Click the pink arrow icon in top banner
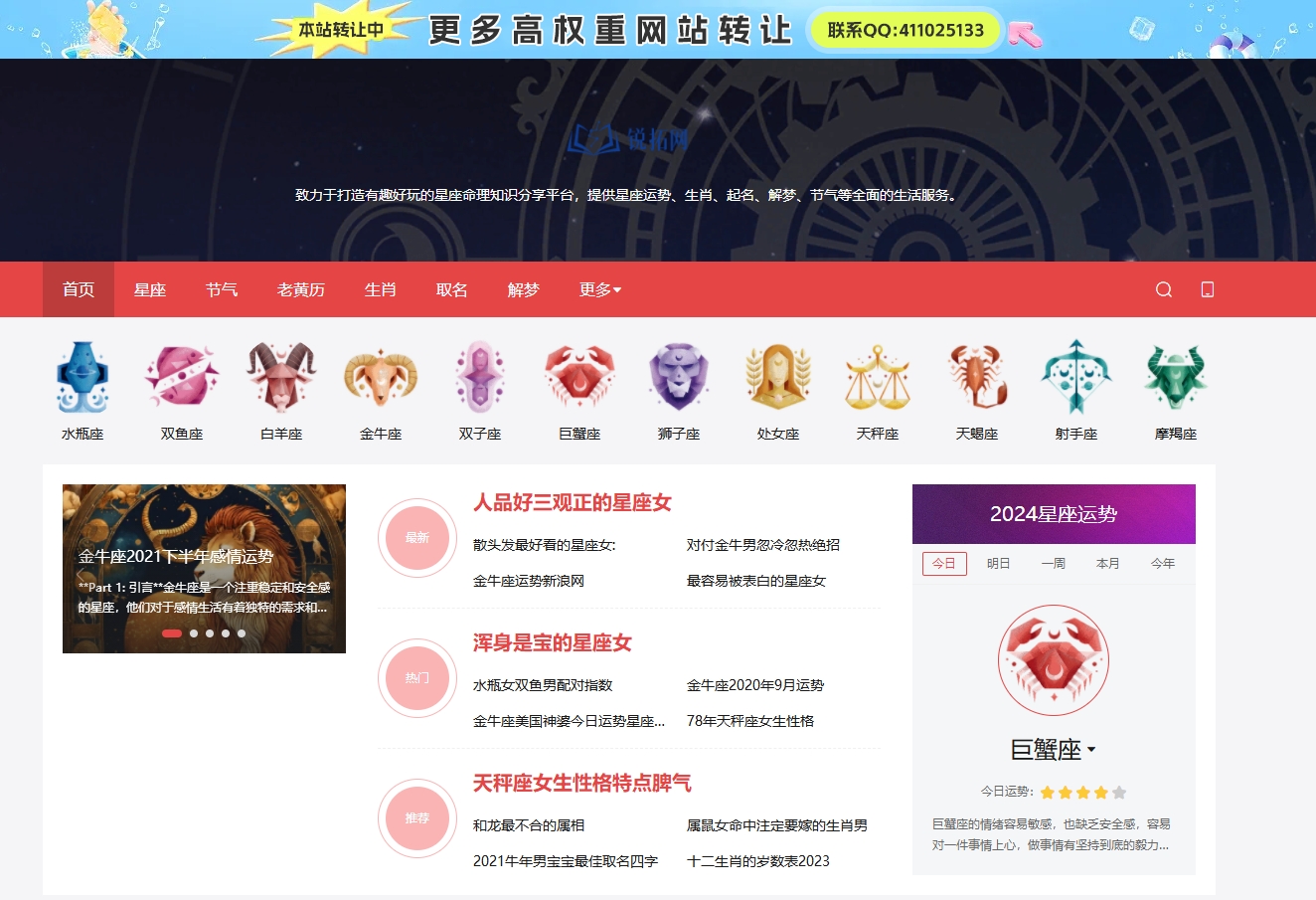The height and width of the screenshot is (900, 1316). pyautogui.click(x=1026, y=35)
